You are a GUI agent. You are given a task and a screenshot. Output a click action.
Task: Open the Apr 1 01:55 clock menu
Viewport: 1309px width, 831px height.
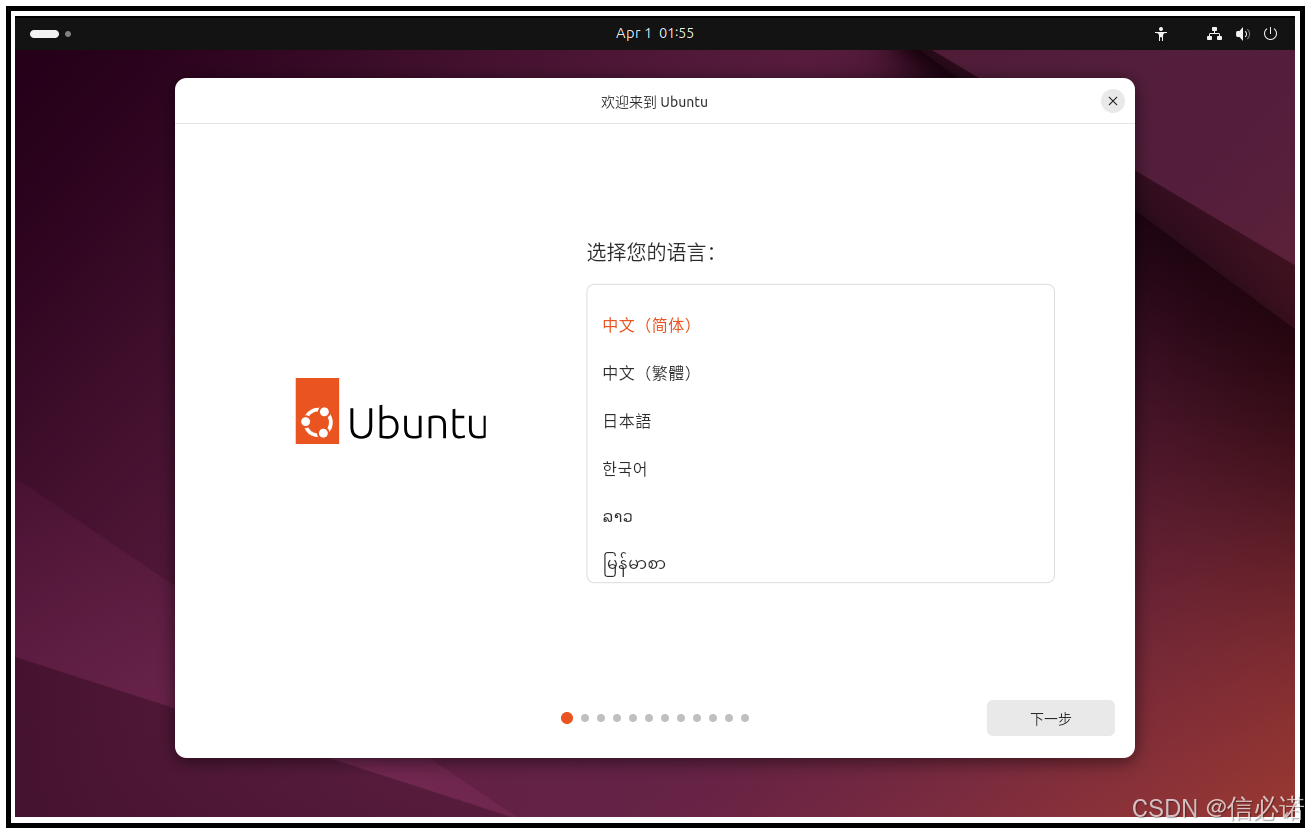pos(655,34)
